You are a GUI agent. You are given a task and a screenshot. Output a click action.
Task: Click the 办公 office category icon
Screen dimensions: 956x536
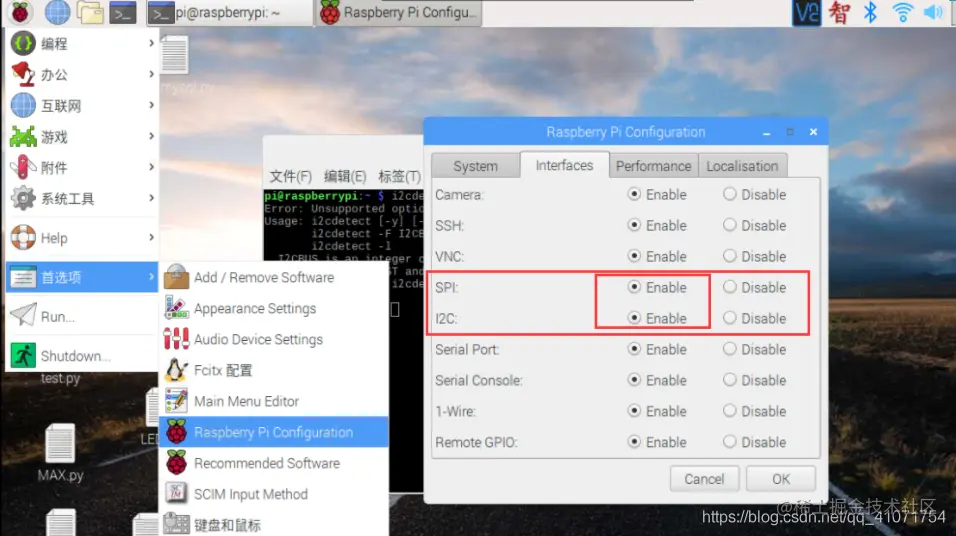23,74
